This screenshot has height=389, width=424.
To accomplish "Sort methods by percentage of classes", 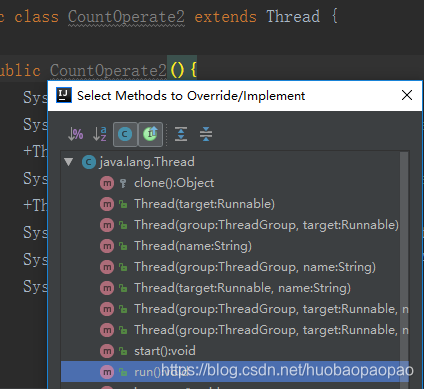I will 75,134.
